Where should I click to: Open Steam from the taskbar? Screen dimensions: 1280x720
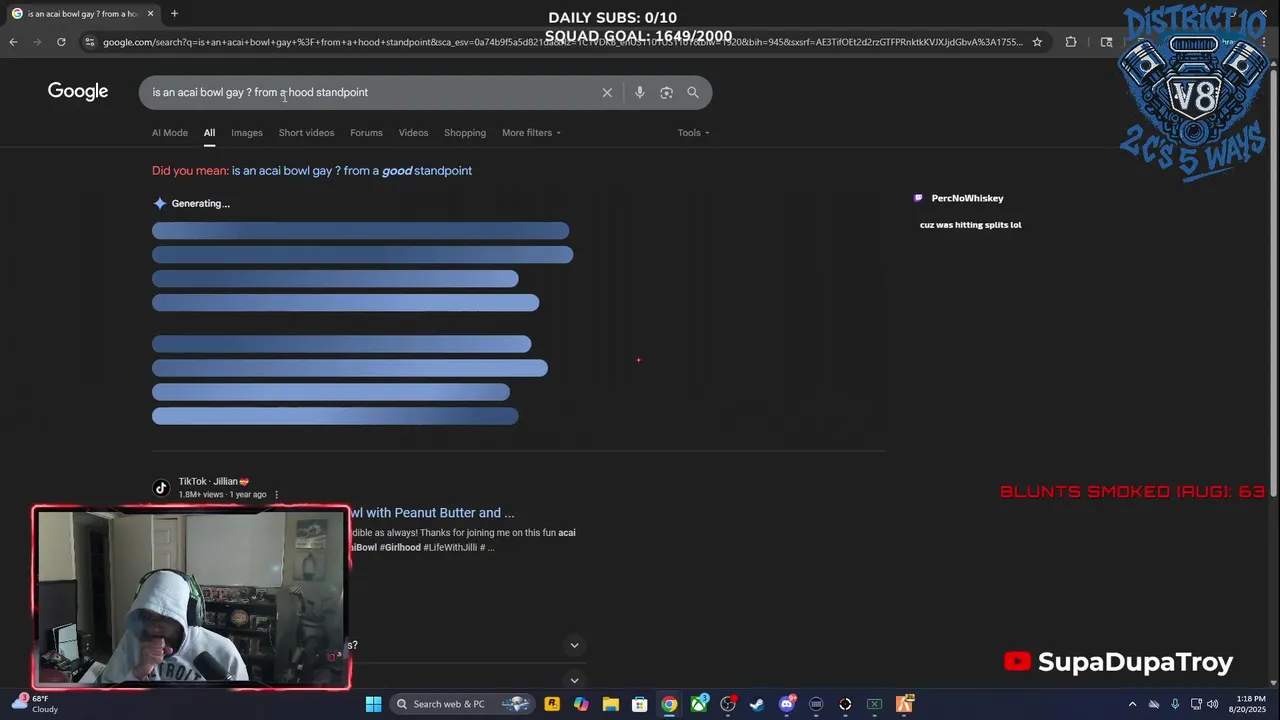(x=757, y=704)
